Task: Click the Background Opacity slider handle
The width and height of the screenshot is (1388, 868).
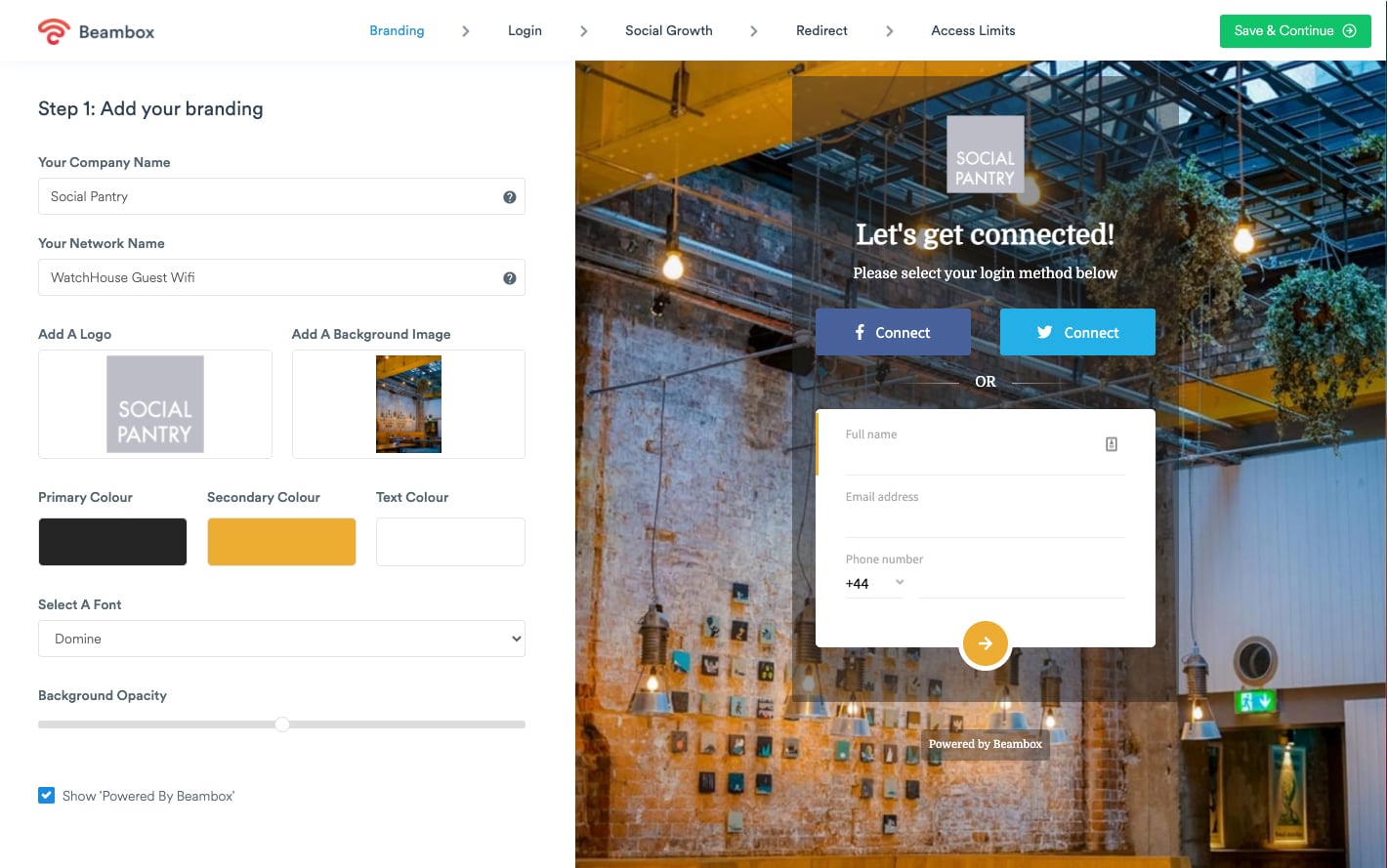Action: (x=282, y=724)
